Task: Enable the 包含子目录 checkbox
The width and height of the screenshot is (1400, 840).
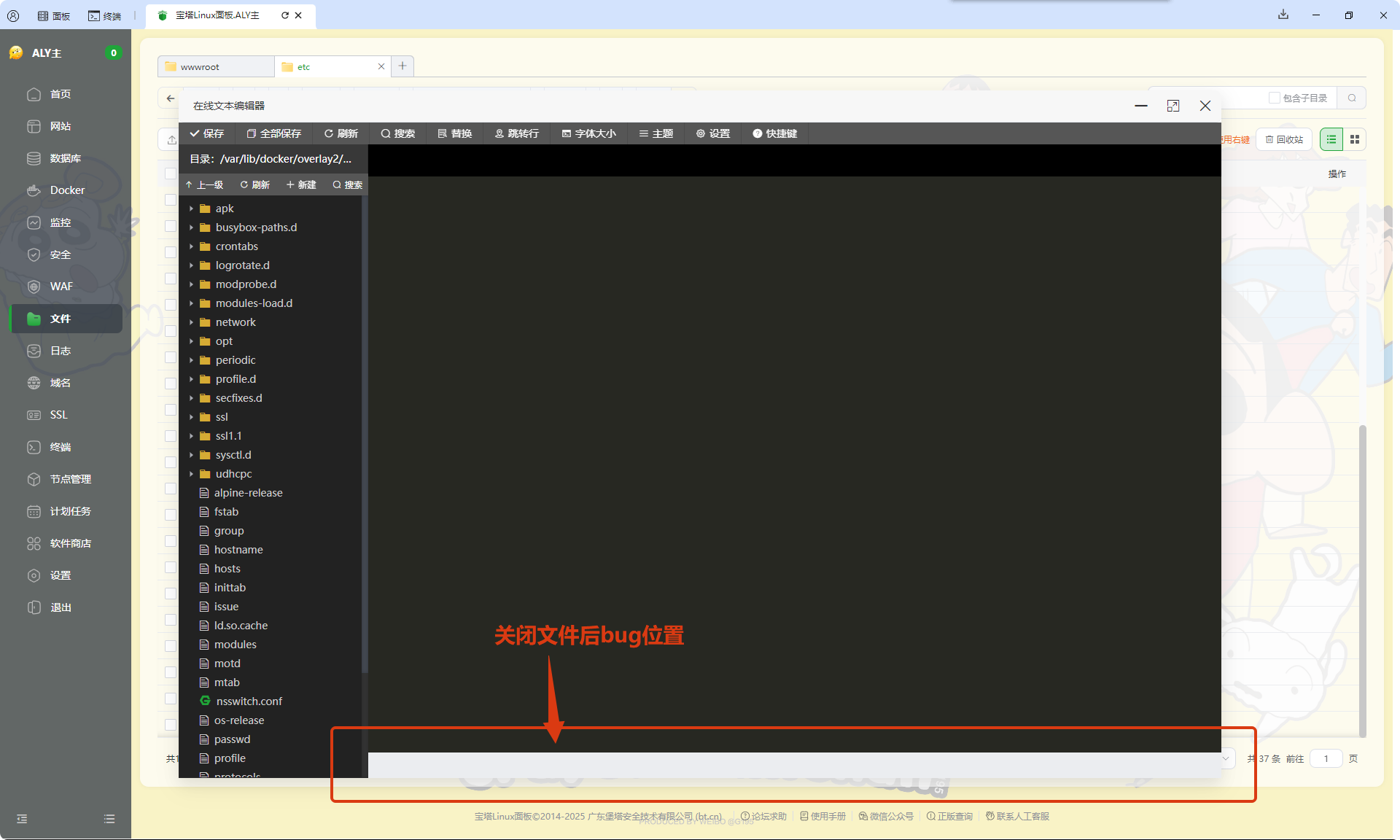Action: pos(1275,98)
